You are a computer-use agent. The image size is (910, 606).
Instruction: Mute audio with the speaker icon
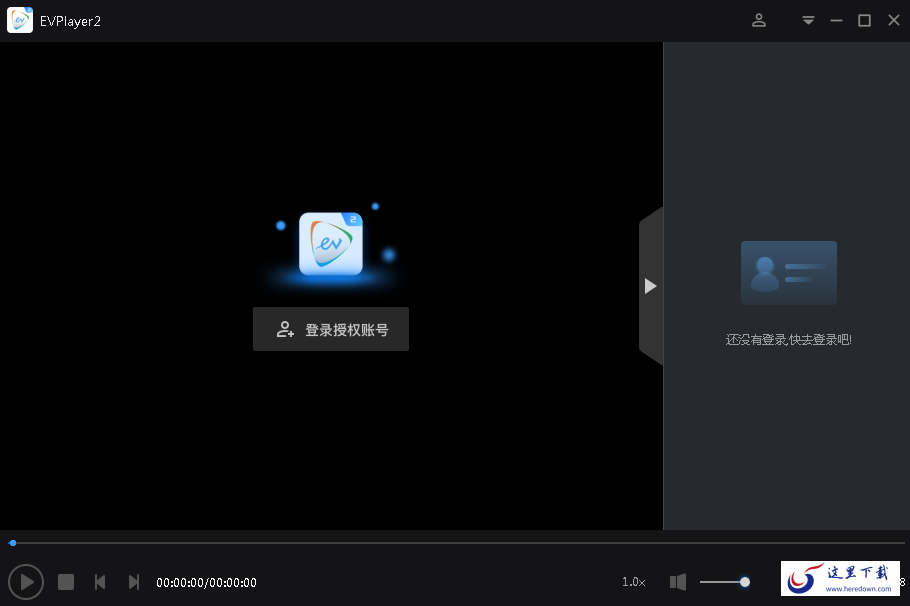677,582
